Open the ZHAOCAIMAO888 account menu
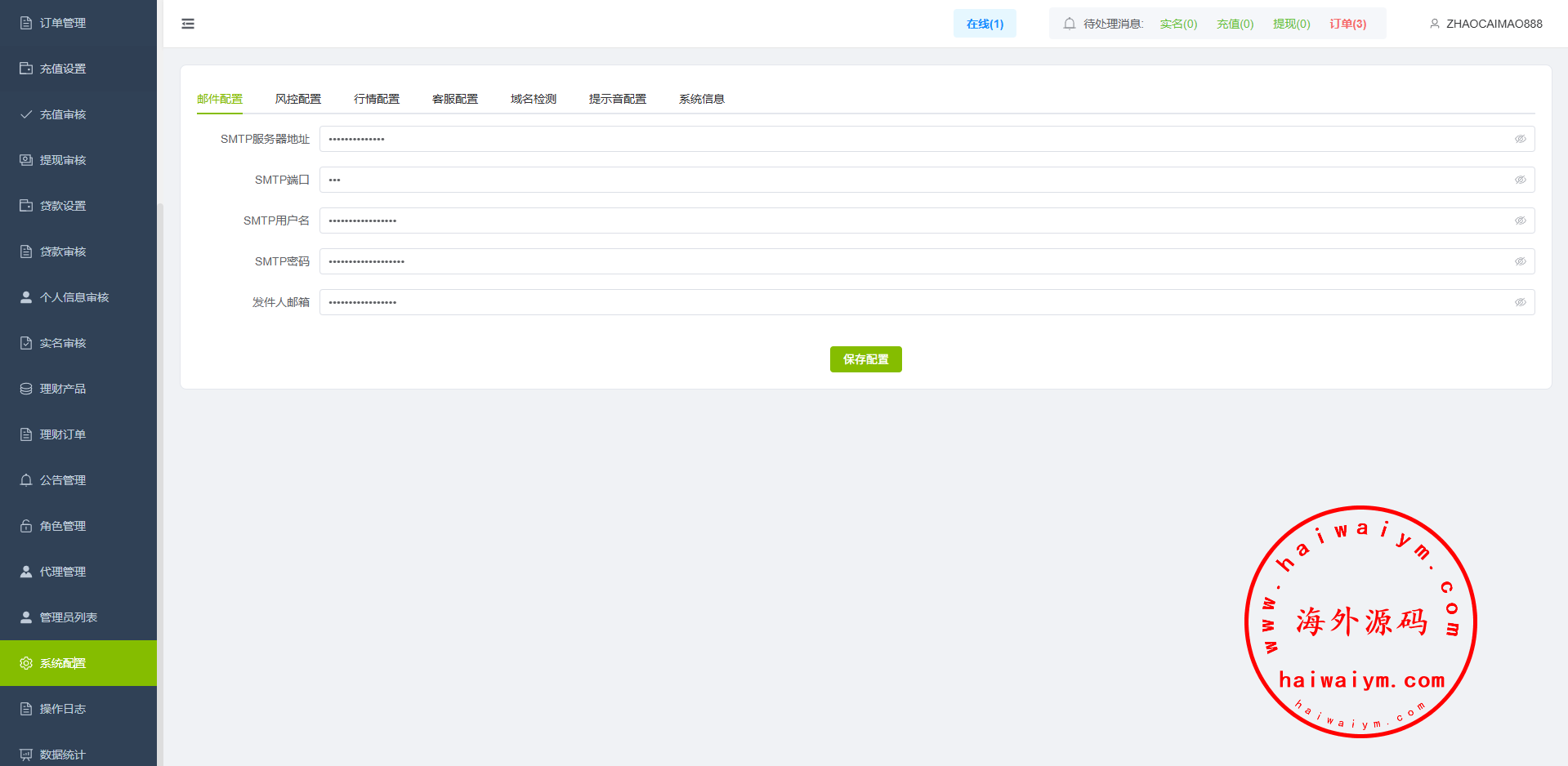This screenshot has height=766, width=1568. pos(1494,24)
